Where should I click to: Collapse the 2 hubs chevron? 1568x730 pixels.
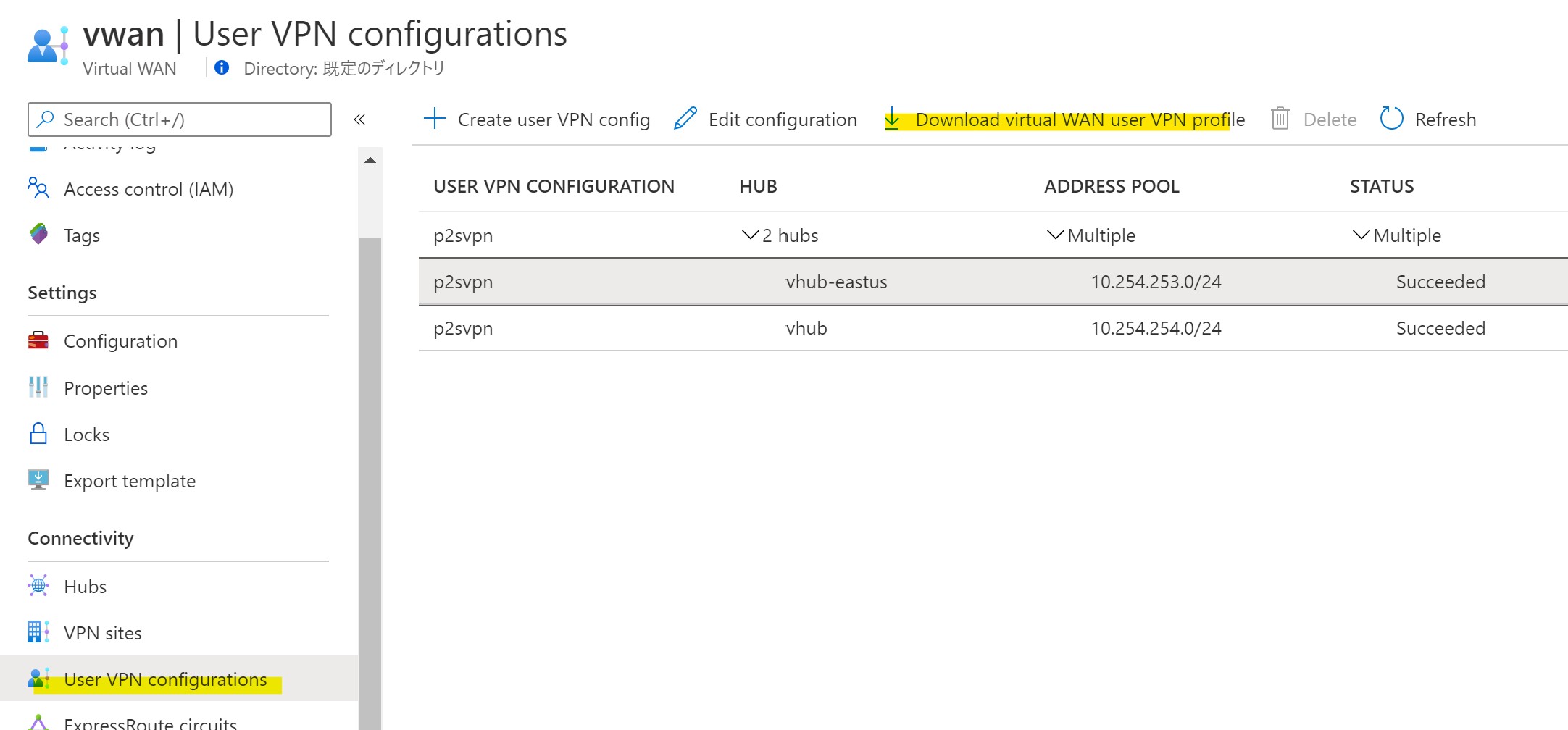point(750,235)
